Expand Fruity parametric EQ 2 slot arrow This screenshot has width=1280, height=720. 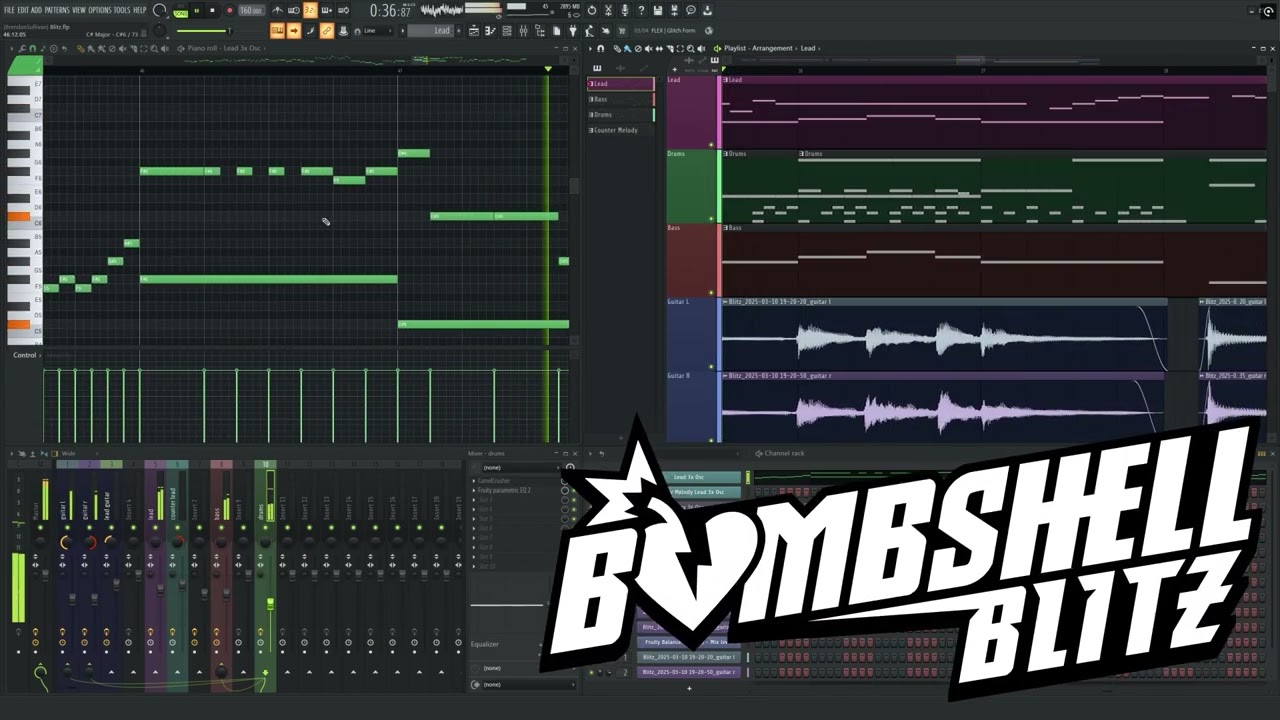(473, 490)
